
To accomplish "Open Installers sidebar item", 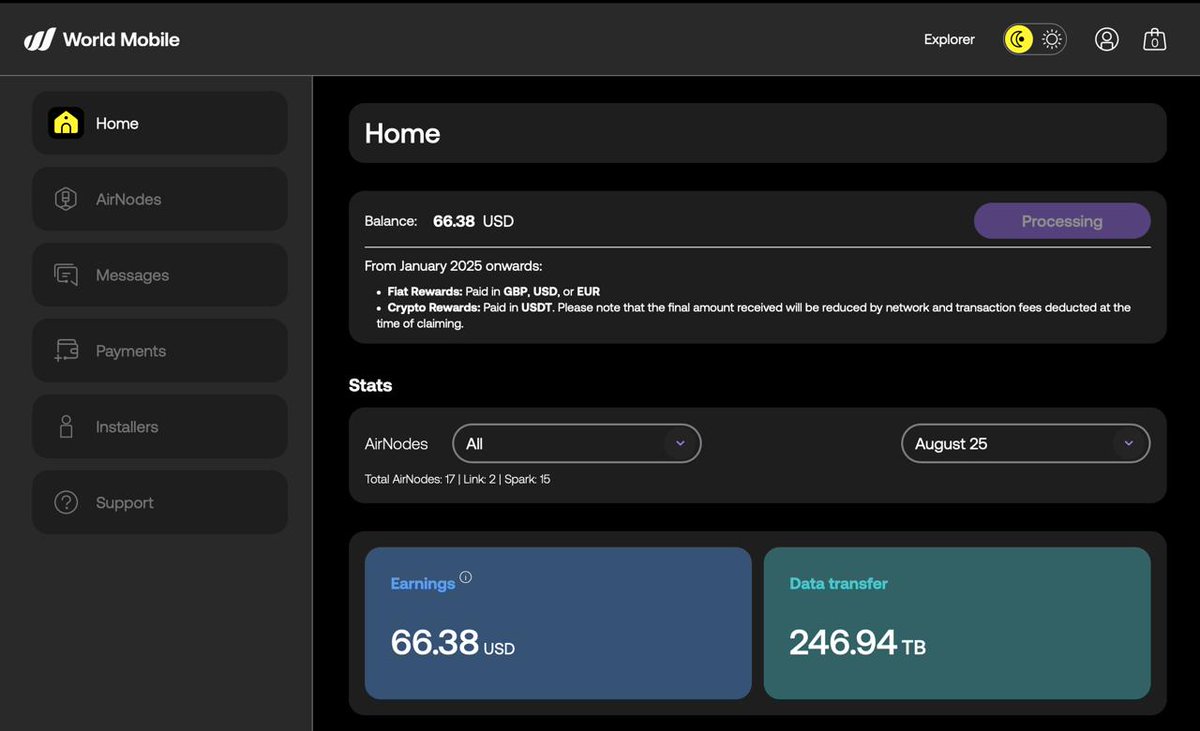I will tap(160, 427).
